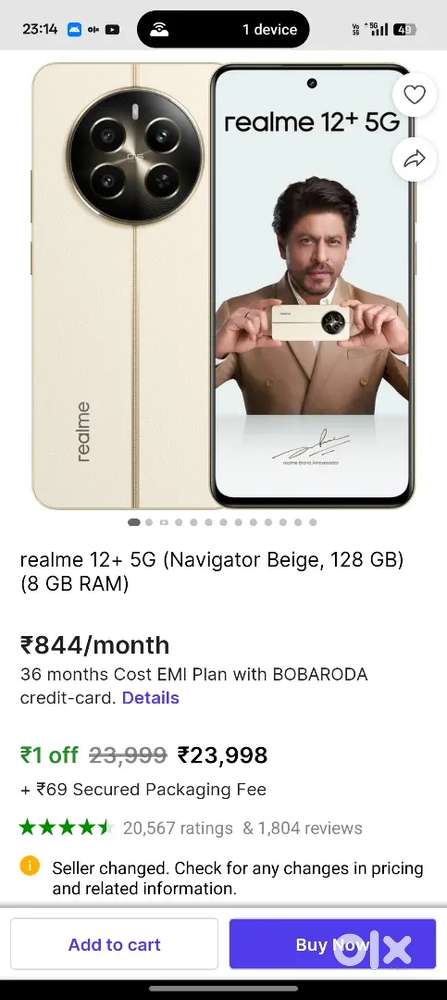This screenshot has width=447, height=1000.
Task: Tap Add to cart button
Action: click(114, 944)
